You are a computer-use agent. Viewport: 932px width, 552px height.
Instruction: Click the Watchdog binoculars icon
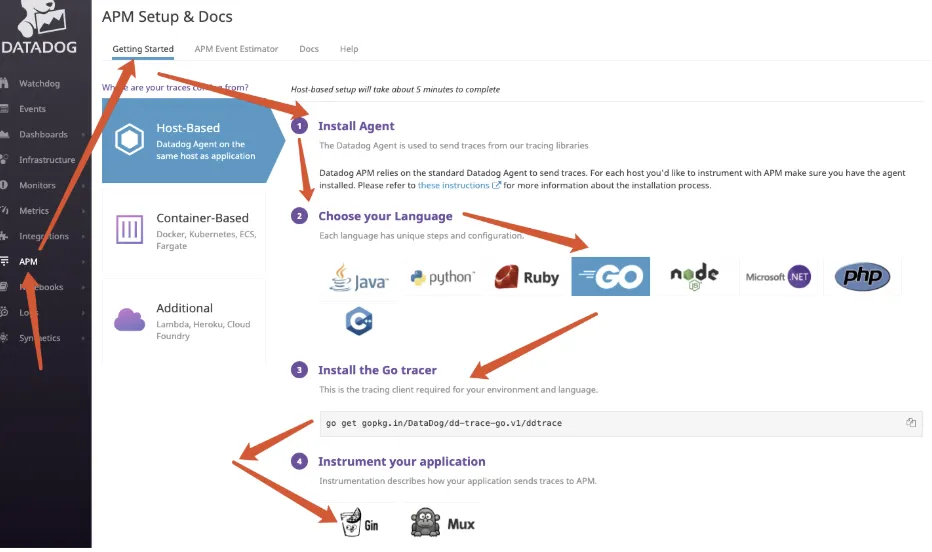[4, 84]
